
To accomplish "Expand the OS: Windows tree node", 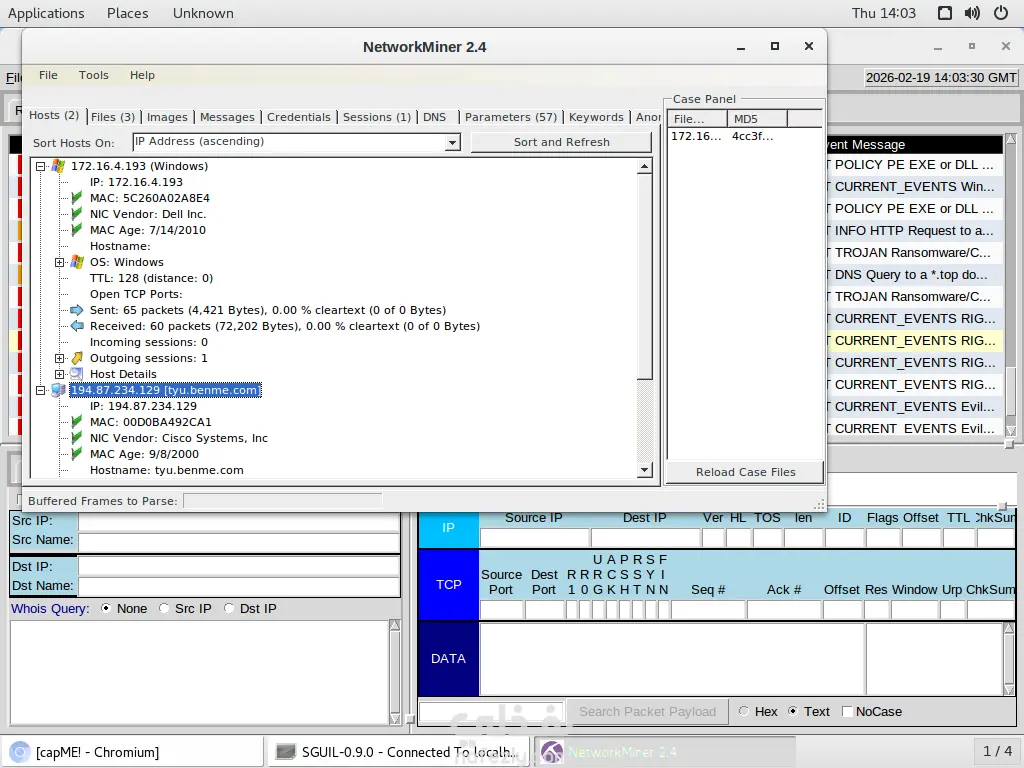I will (x=60, y=262).
